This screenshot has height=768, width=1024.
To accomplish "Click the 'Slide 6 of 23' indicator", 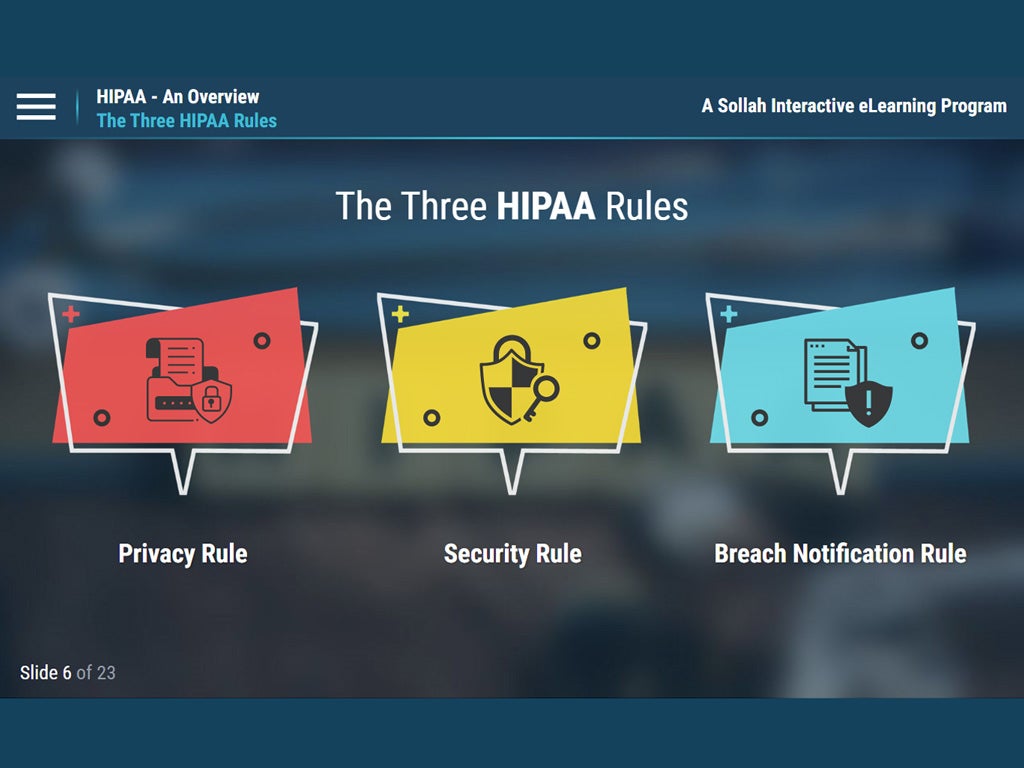I will tap(68, 673).
